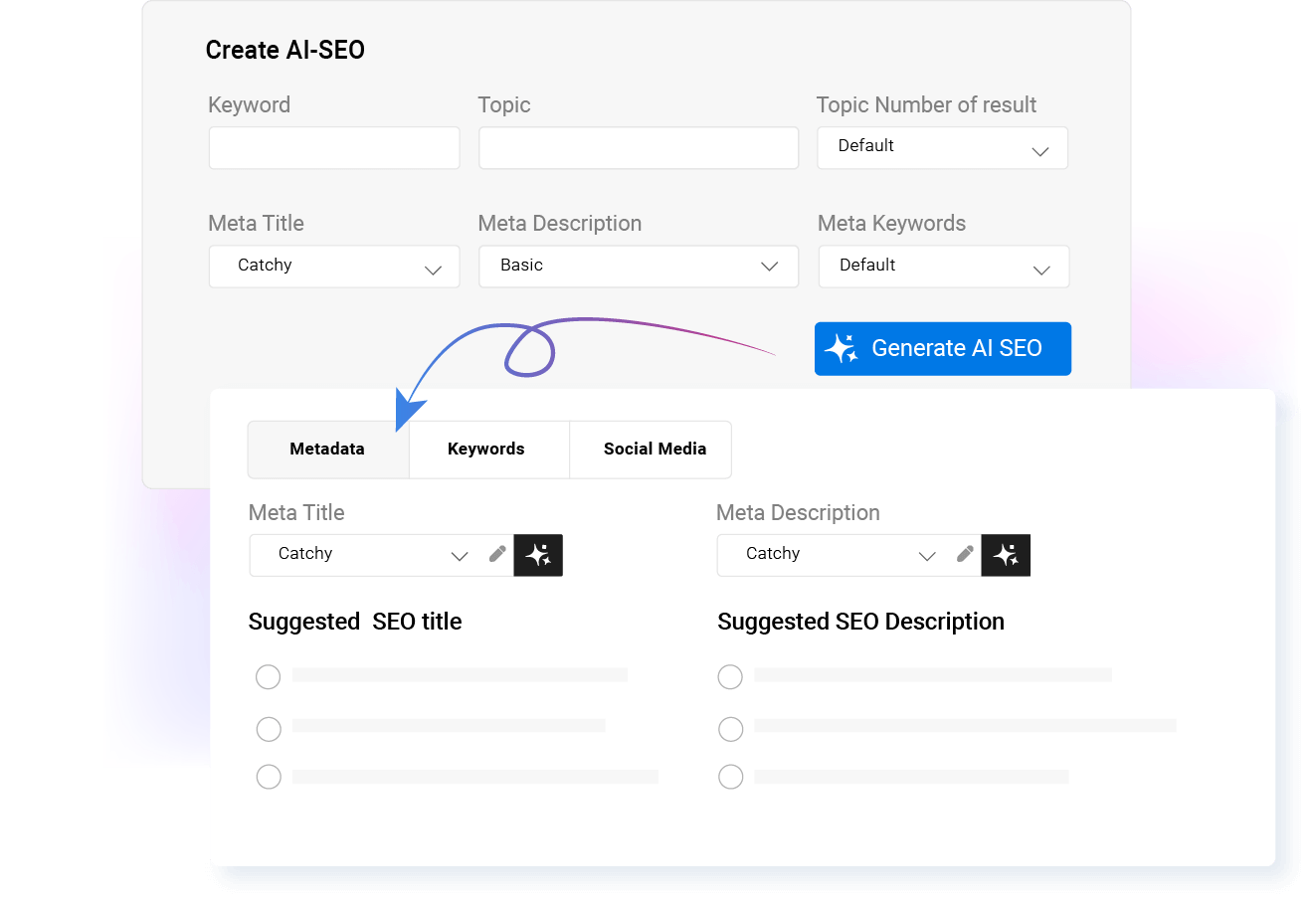This screenshot has height=907, width=1316.
Task: Select the first suggested SEO Description radio button
Action: point(730,676)
